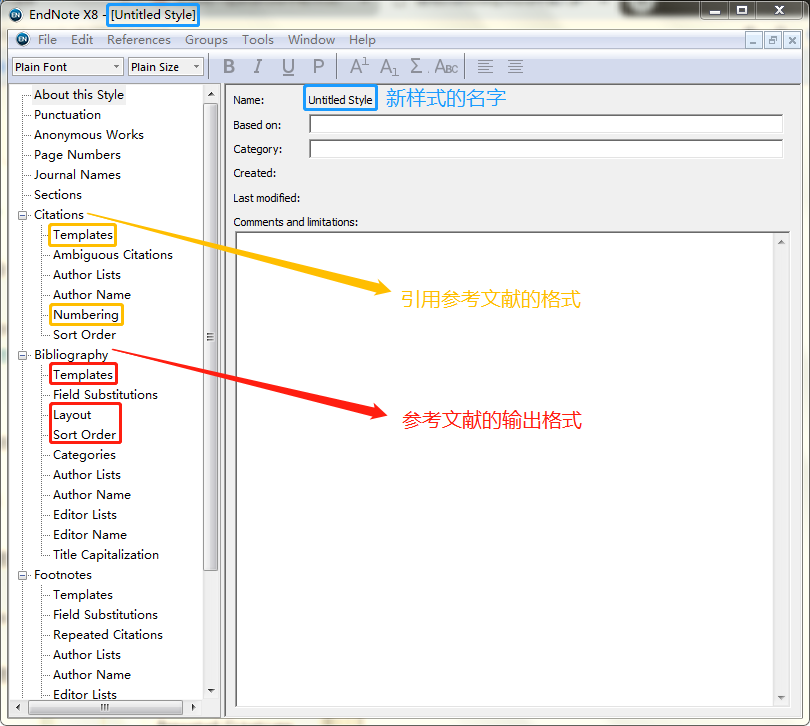Toggle Underline formatting in toolbar
This screenshot has height=726, width=810.
[x=288, y=67]
